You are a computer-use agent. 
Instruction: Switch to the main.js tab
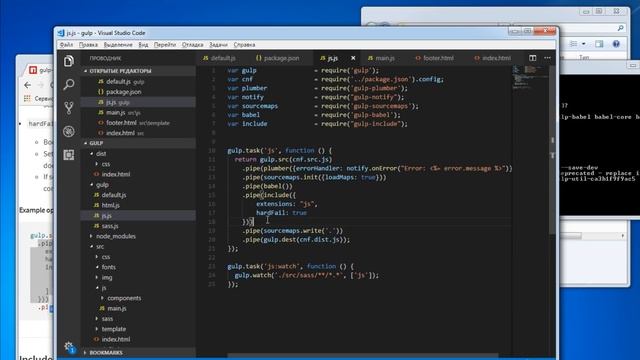[381, 58]
